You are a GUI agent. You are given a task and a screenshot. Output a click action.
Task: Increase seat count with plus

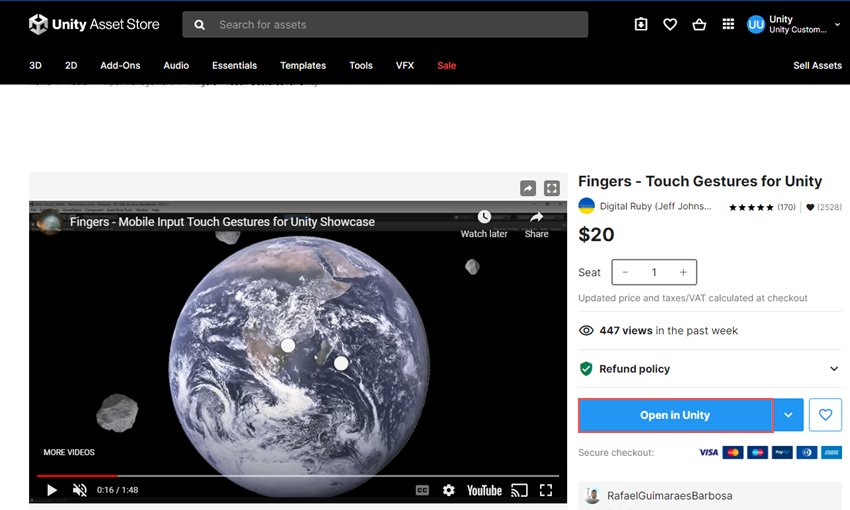(683, 272)
